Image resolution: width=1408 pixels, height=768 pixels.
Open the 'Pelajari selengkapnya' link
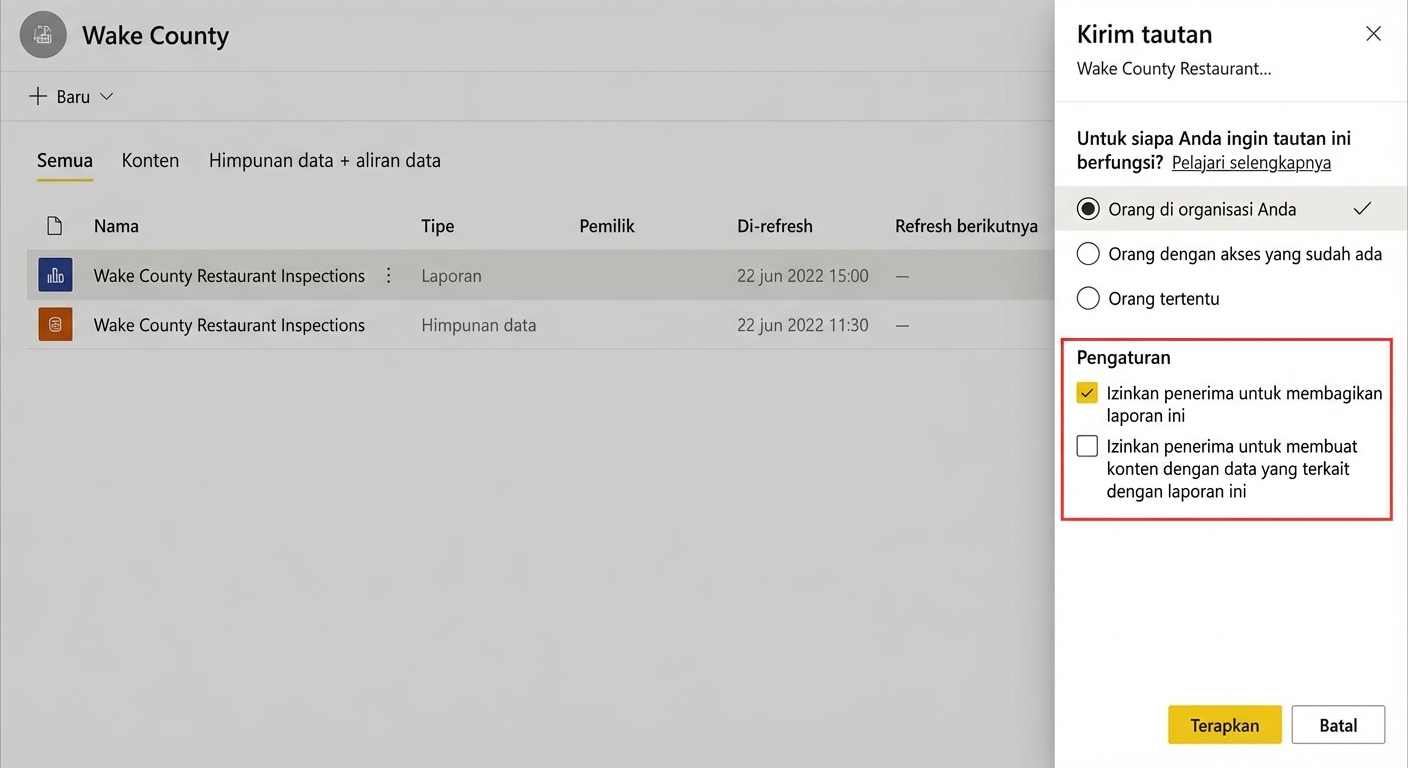[1251, 163]
